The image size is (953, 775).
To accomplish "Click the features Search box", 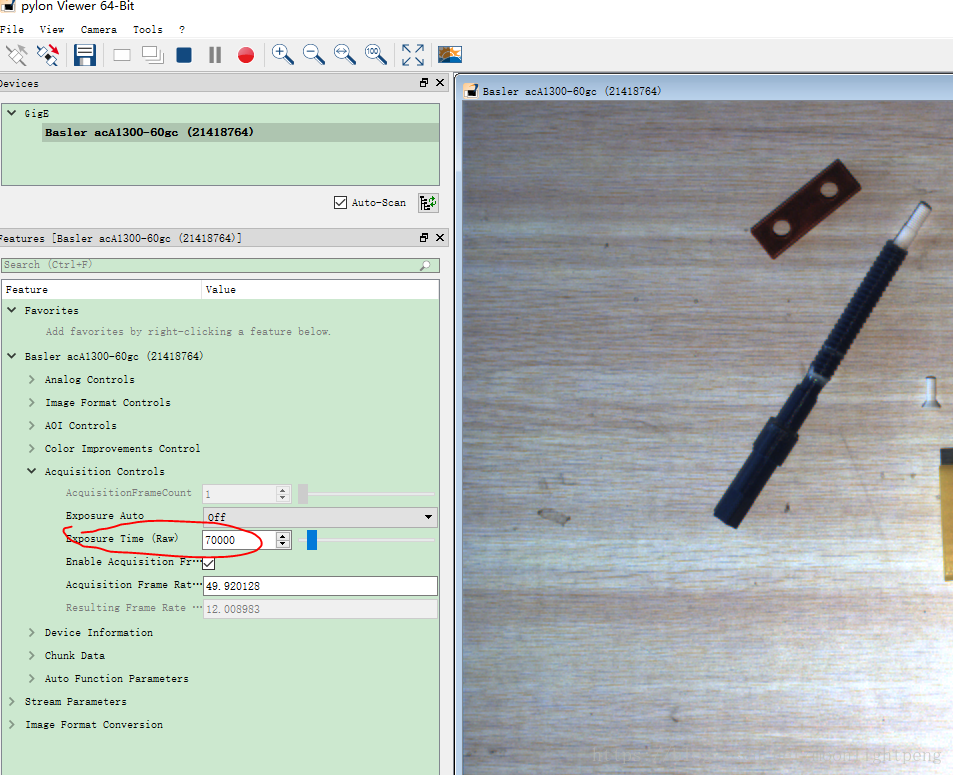I will click(220, 265).
